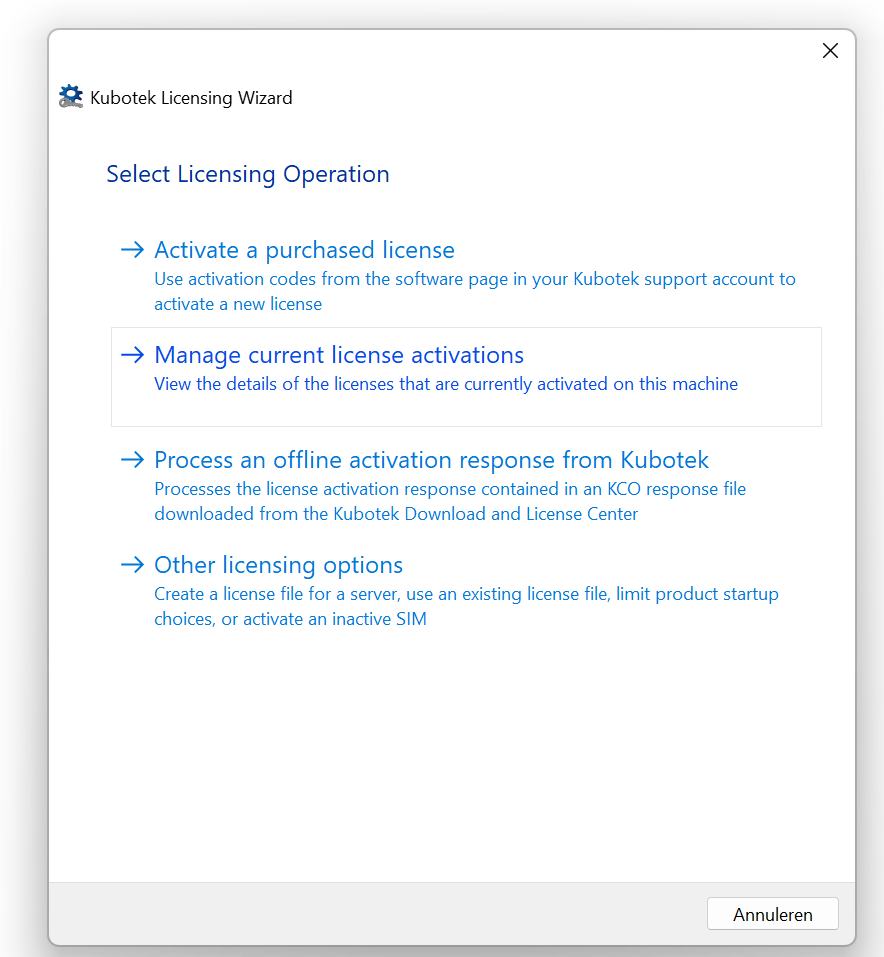Click the arrow beside Process an offline activation response
The width and height of the screenshot is (884, 957).
pos(132,460)
